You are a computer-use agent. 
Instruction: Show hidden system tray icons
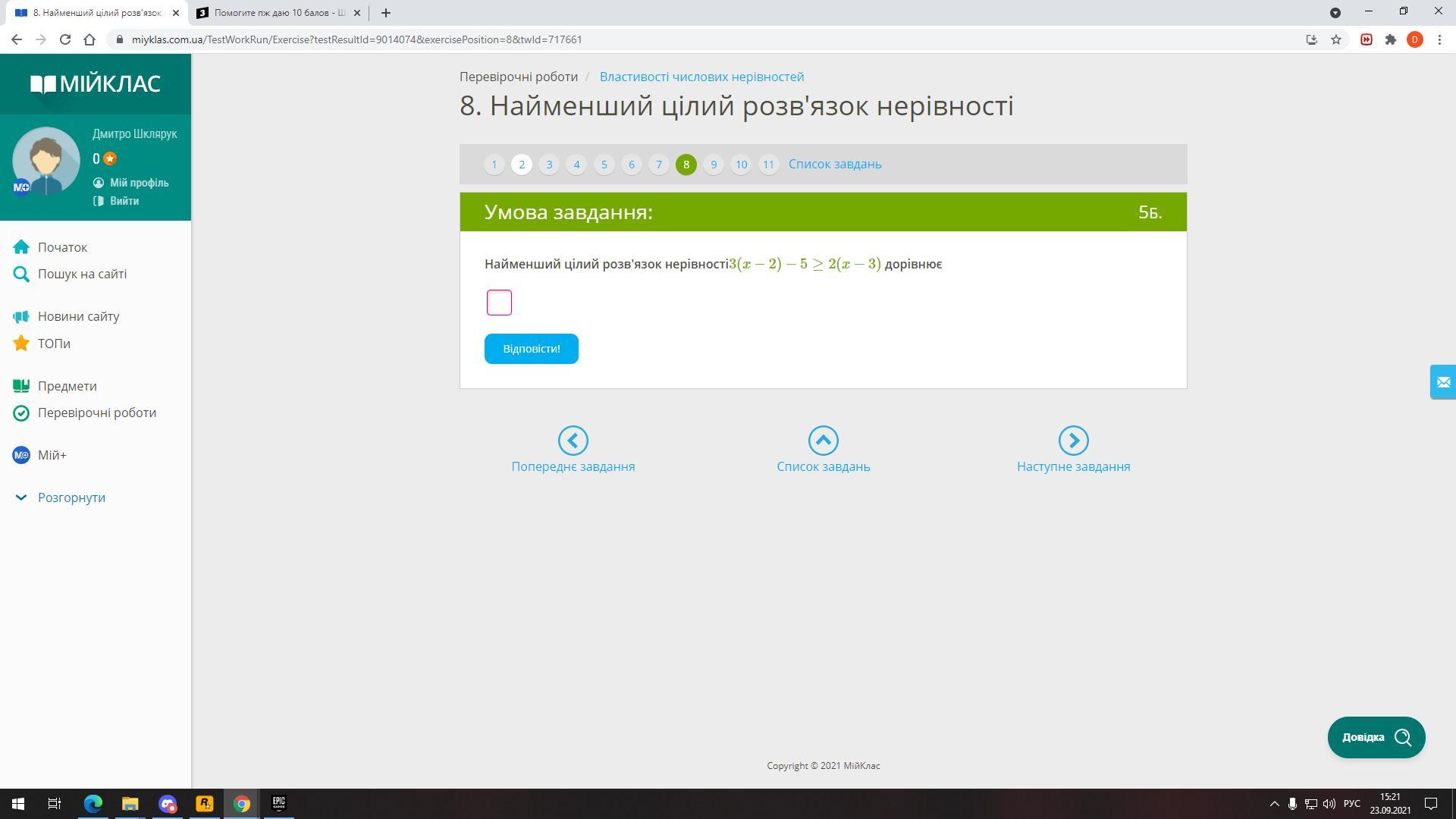coord(1274,804)
